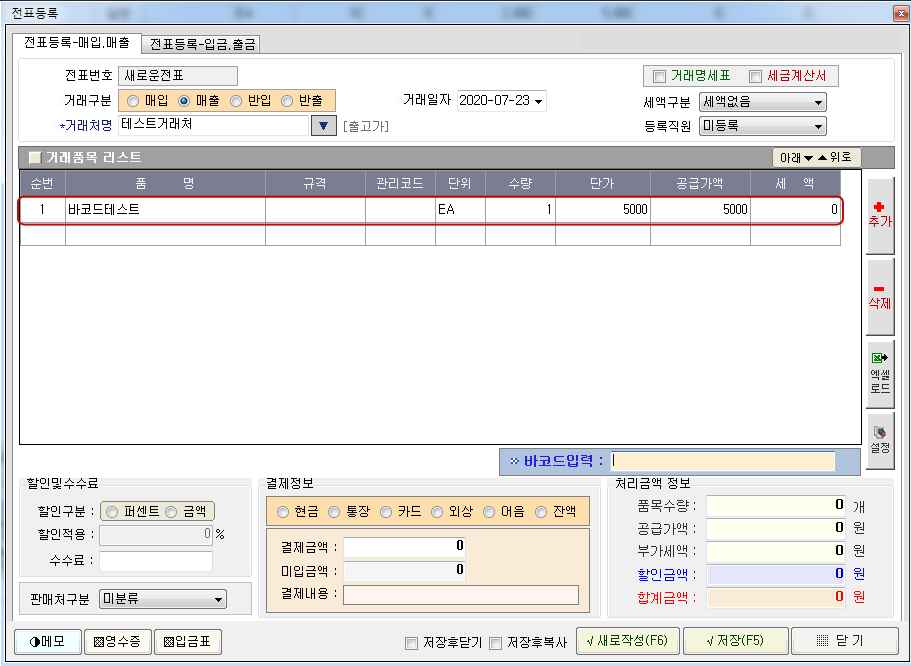Choose 퍼센트 discount type
The width and height of the screenshot is (911, 666).
click(x=112, y=512)
